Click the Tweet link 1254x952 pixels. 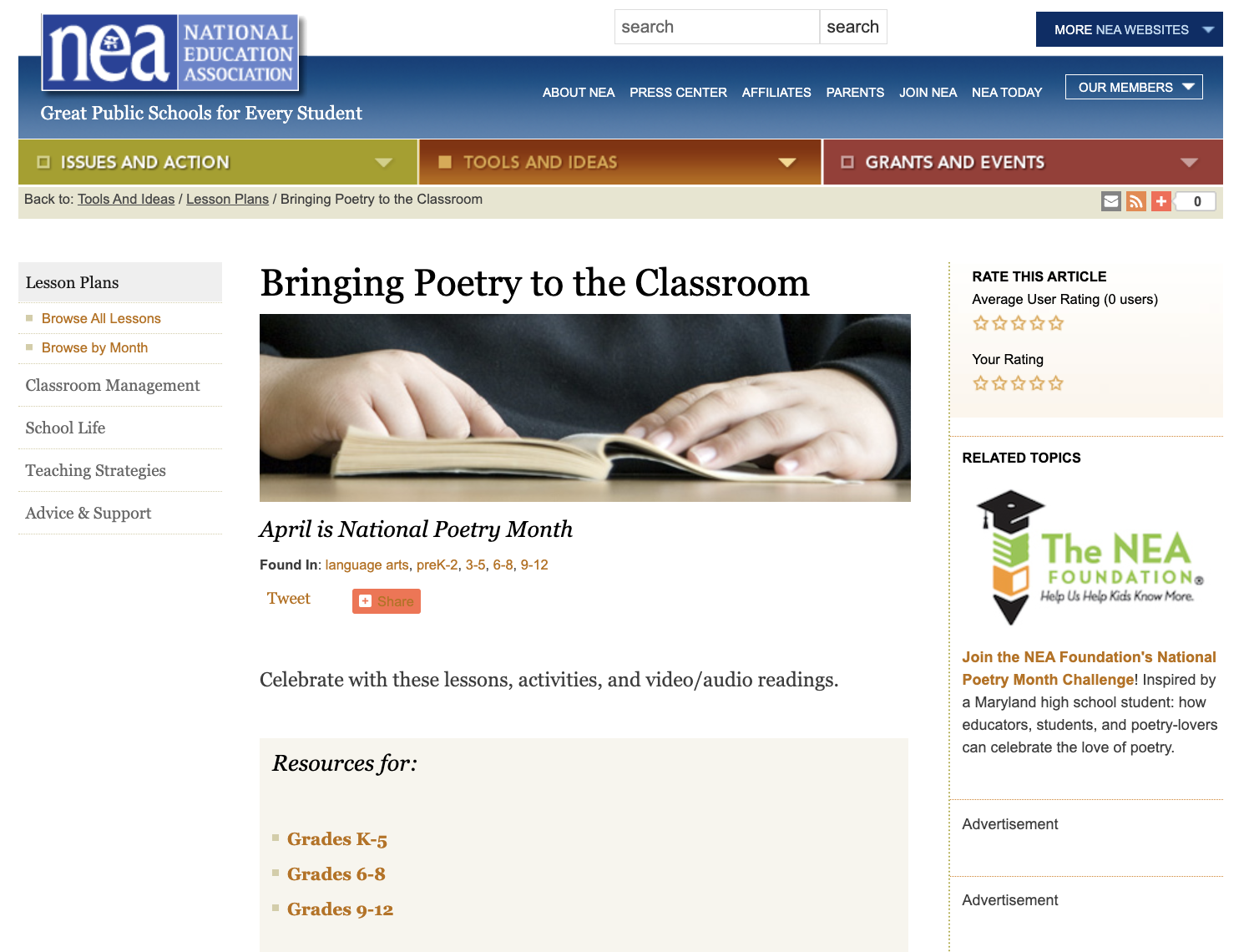[288, 598]
